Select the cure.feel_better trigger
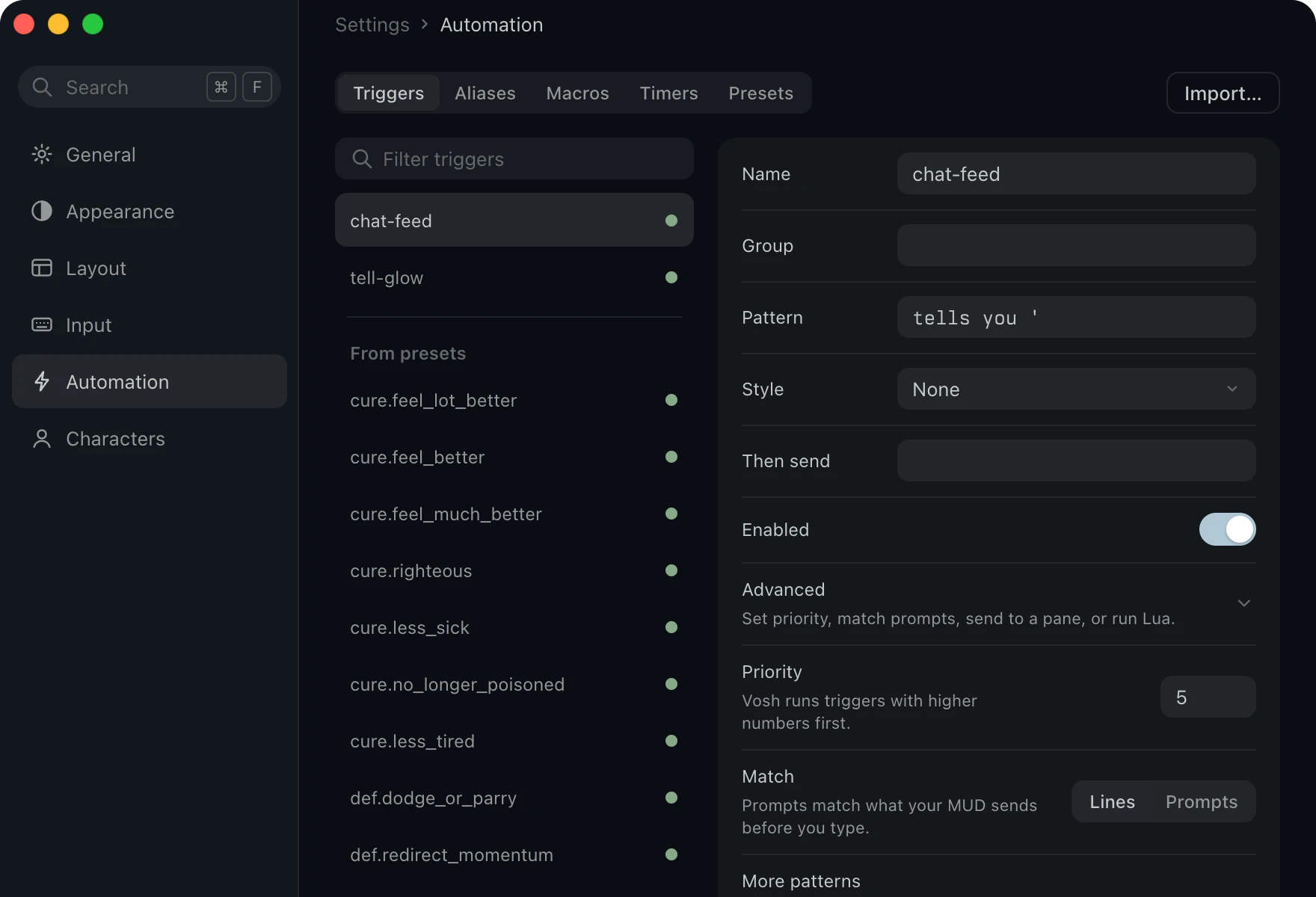Viewport: 1316px width, 897px height. pos(514,457)
